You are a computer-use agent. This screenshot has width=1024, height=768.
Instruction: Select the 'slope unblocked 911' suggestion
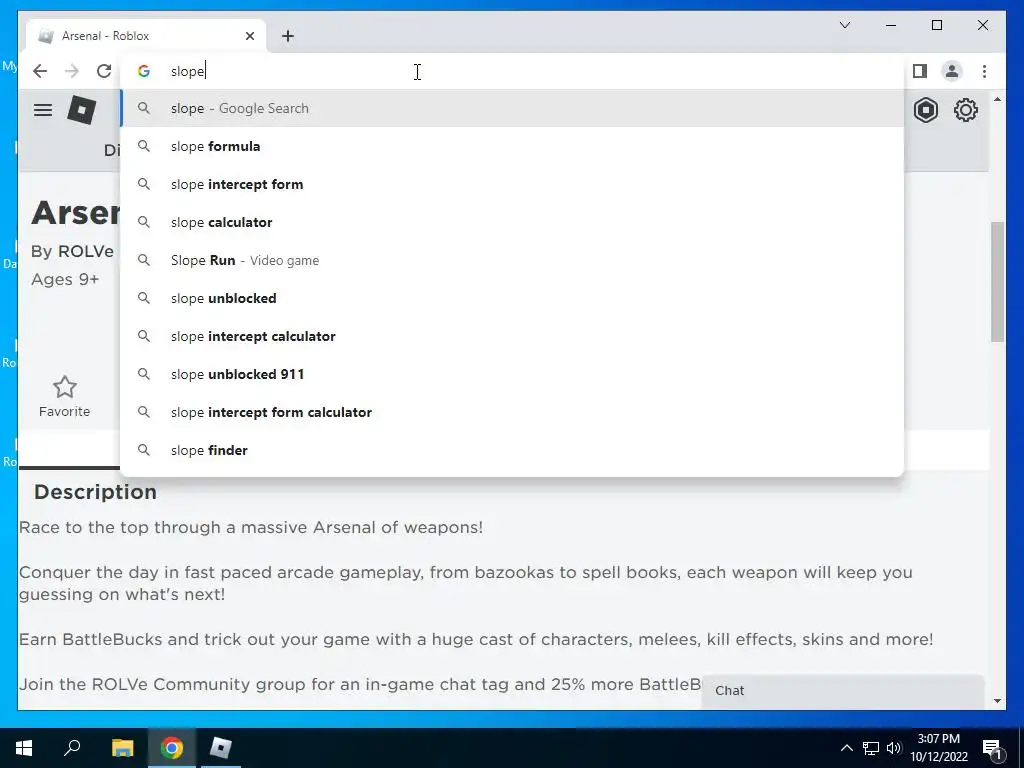point(512,374)
